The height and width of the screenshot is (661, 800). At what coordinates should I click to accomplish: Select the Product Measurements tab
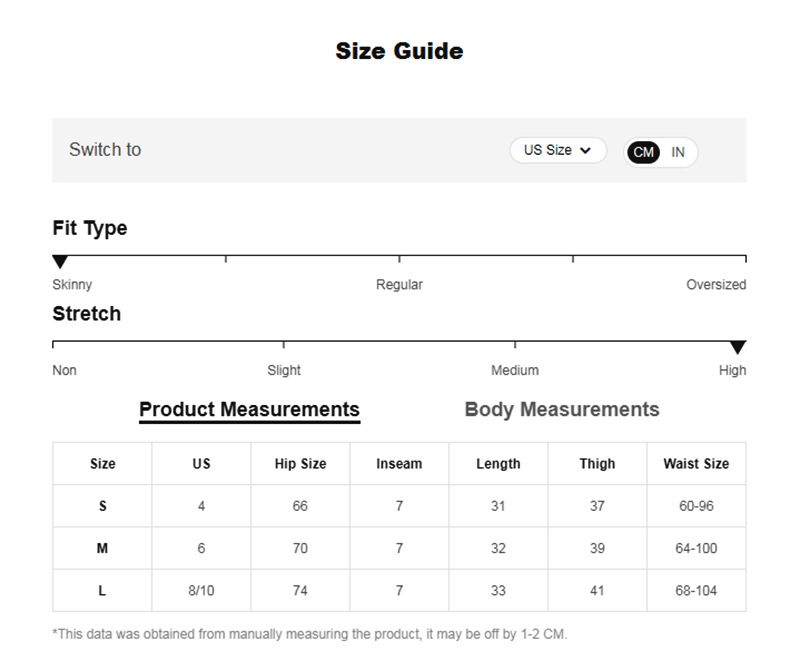[249, 409]
